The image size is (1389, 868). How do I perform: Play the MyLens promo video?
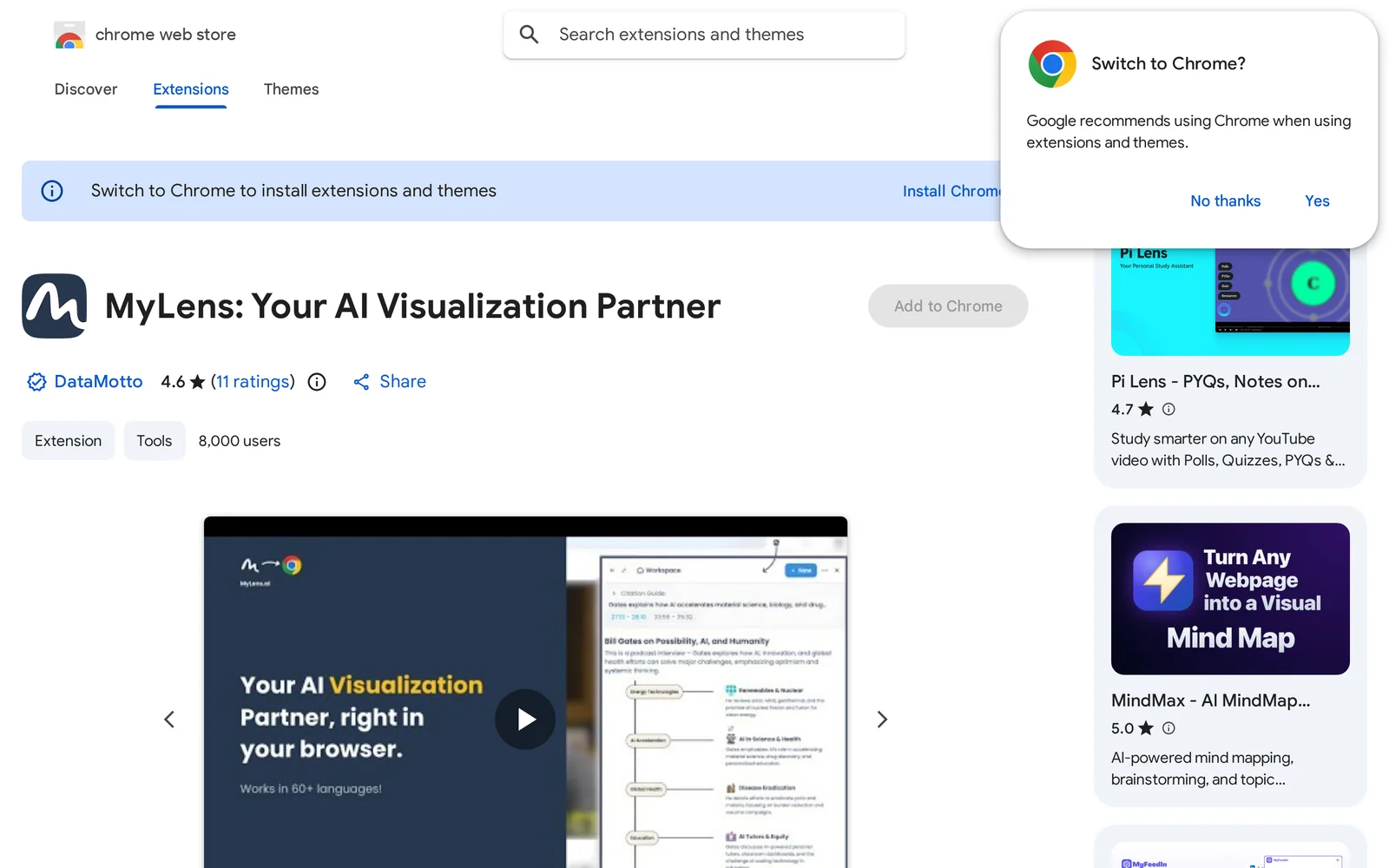[x=525, y=720]
